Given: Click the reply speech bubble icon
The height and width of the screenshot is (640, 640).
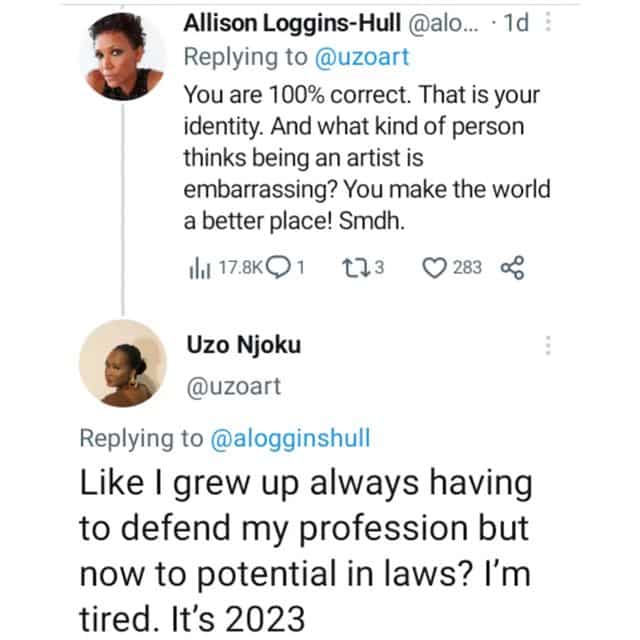Looking at the screenshot, I should click(x=283, y=267).
